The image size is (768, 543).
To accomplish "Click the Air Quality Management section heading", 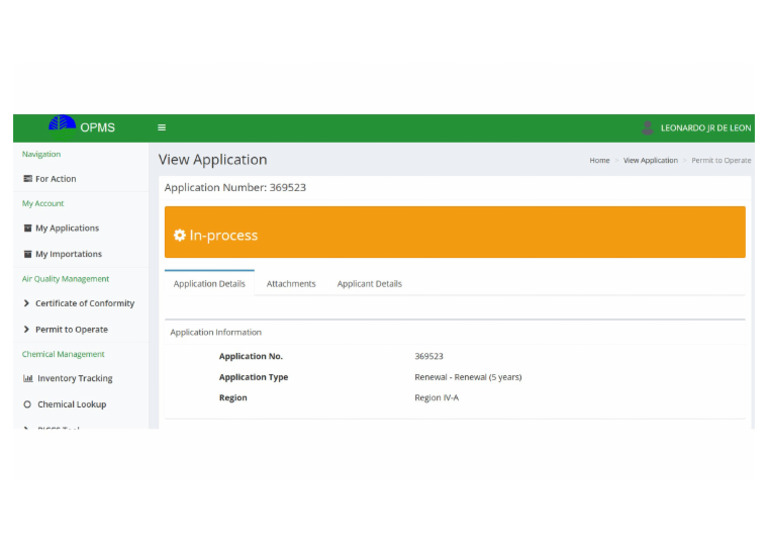I will [x=65, y=279].
